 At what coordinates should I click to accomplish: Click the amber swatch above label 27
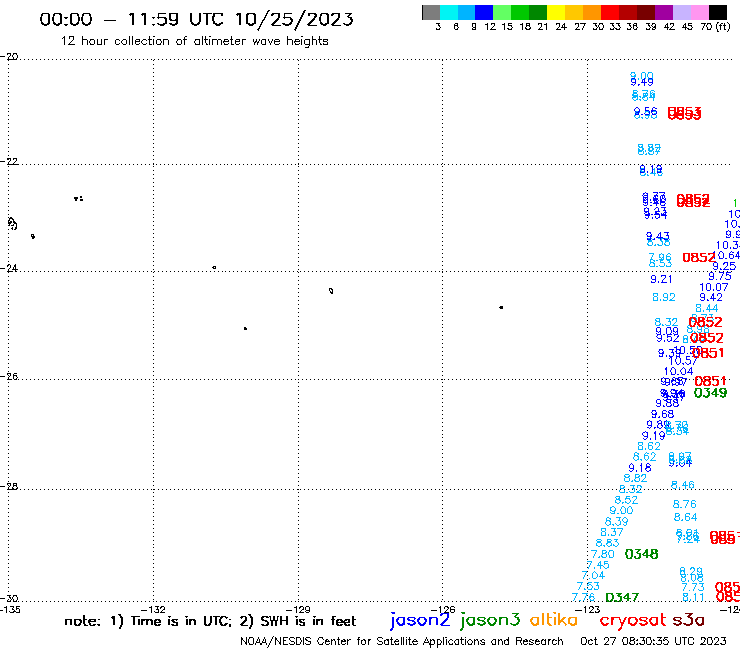[x=574, y=12]
